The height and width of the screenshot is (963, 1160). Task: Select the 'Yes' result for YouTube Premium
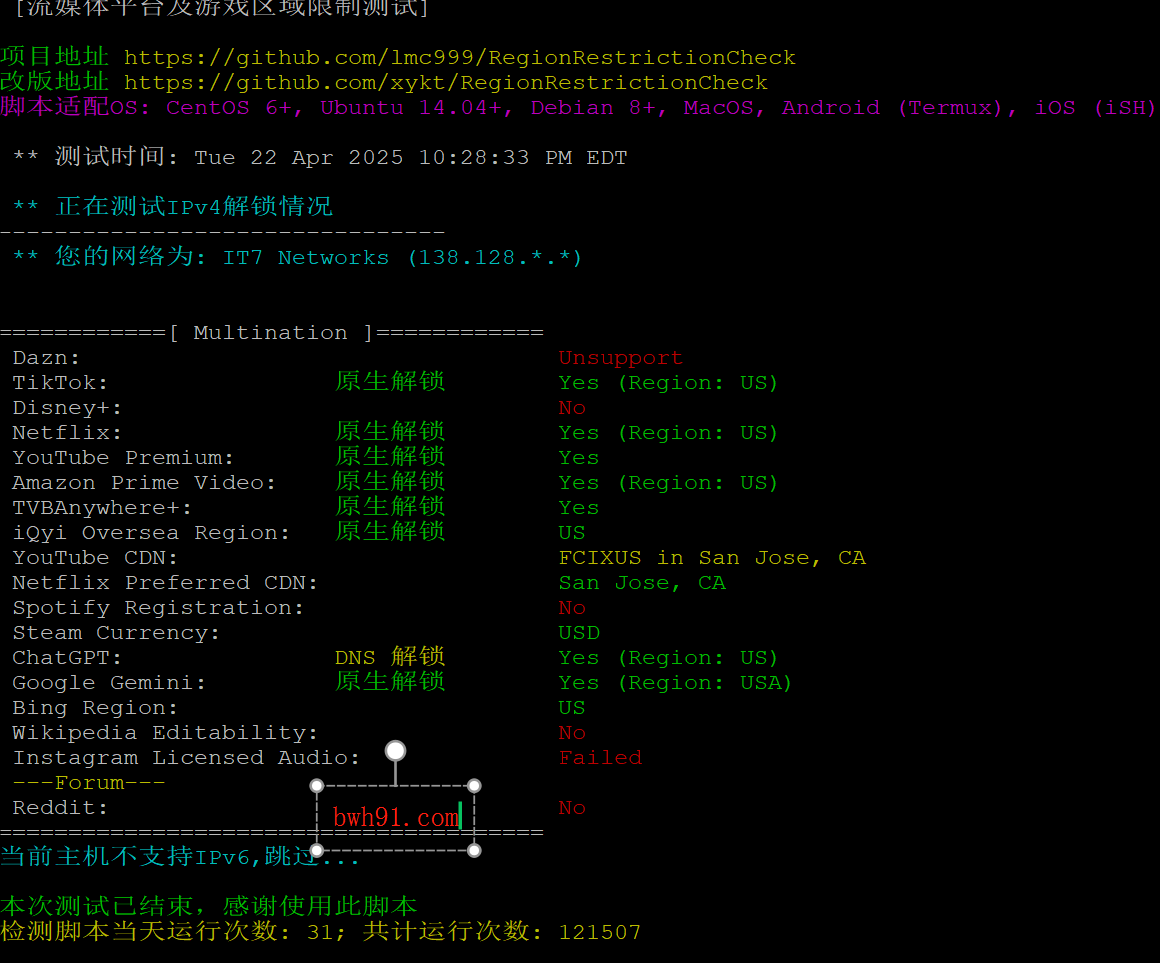pos(579,458)
